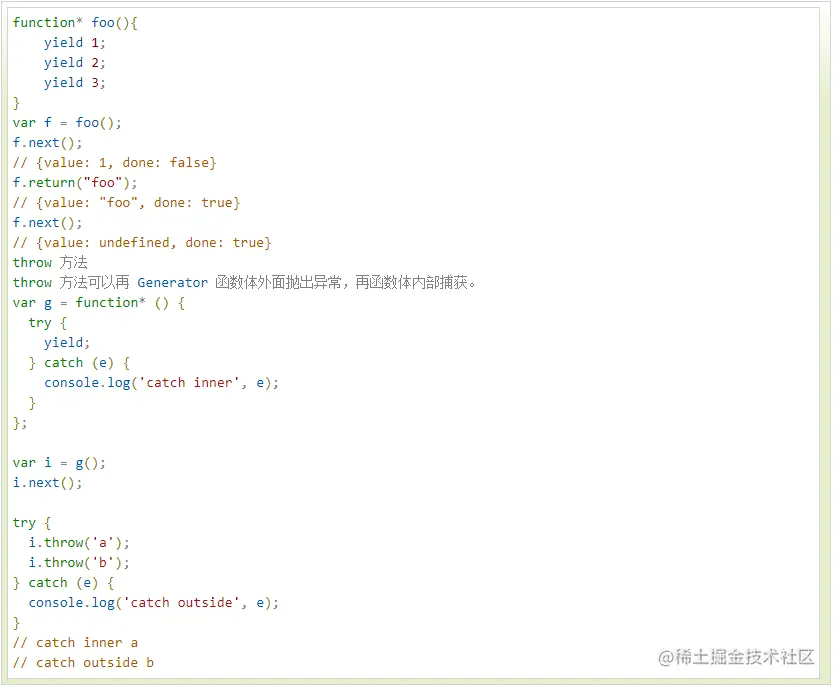This screenshot has height=687, width=835.
Task: Click the comment catch outside b
Action: [x=82, y=662]
